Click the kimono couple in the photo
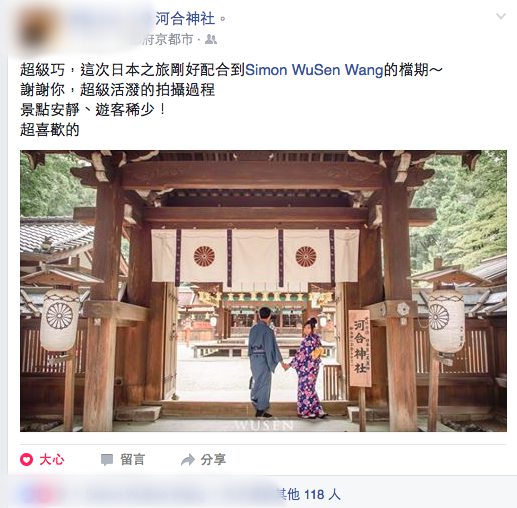This screenshot has width=517, height=508. pyautogui.click(x=287, y=363)
